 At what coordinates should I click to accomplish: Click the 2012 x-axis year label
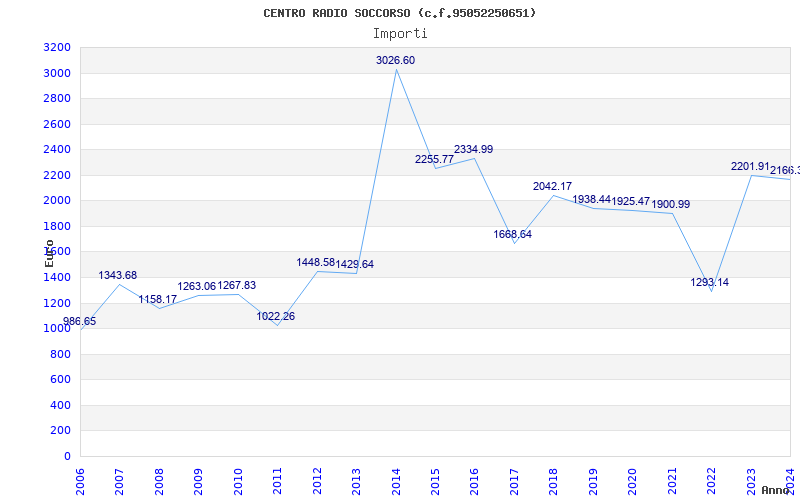[317, 482]
